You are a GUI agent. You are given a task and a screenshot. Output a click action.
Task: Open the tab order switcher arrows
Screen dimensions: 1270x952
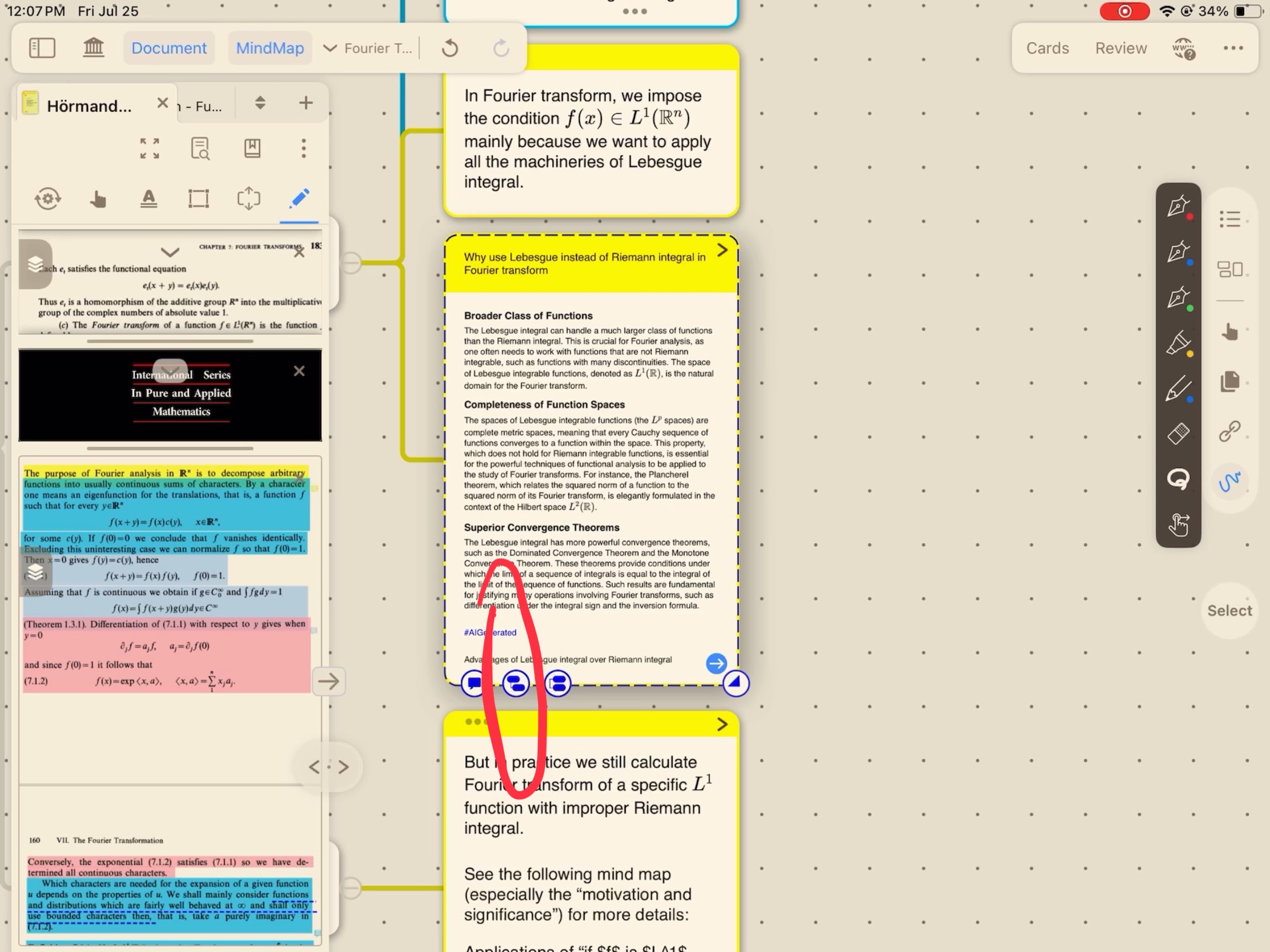click(x=260, y=103)
